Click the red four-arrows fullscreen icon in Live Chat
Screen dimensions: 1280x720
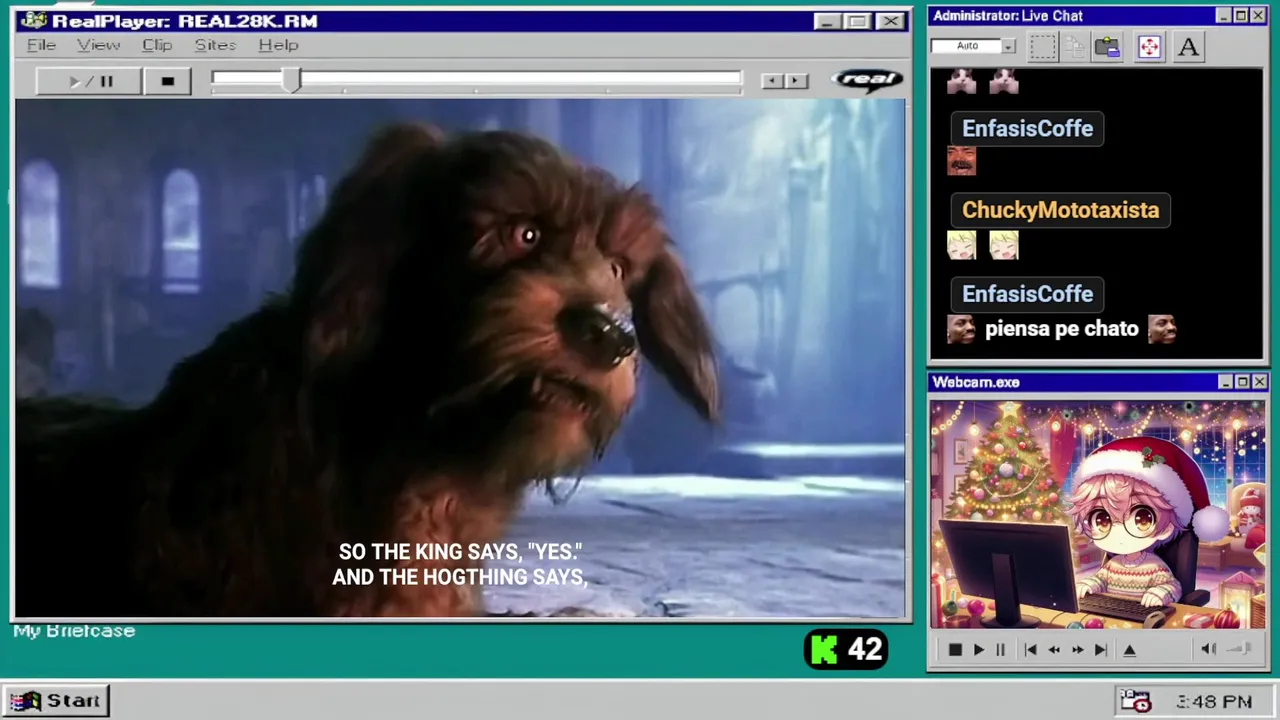point(1149,46)
